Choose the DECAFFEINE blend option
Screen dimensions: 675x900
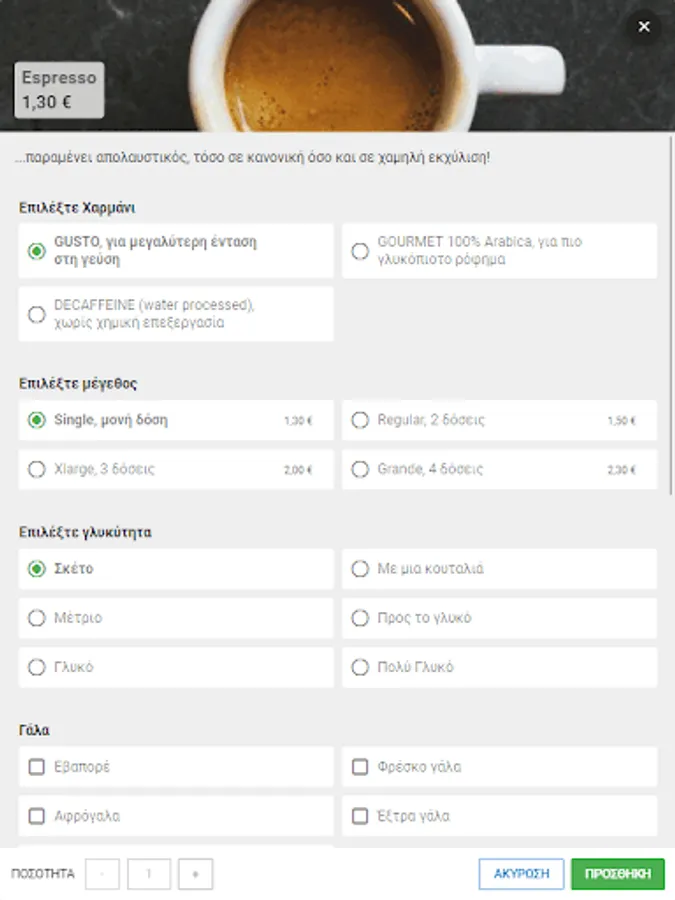pyautogui.click(x=37, y=314)
